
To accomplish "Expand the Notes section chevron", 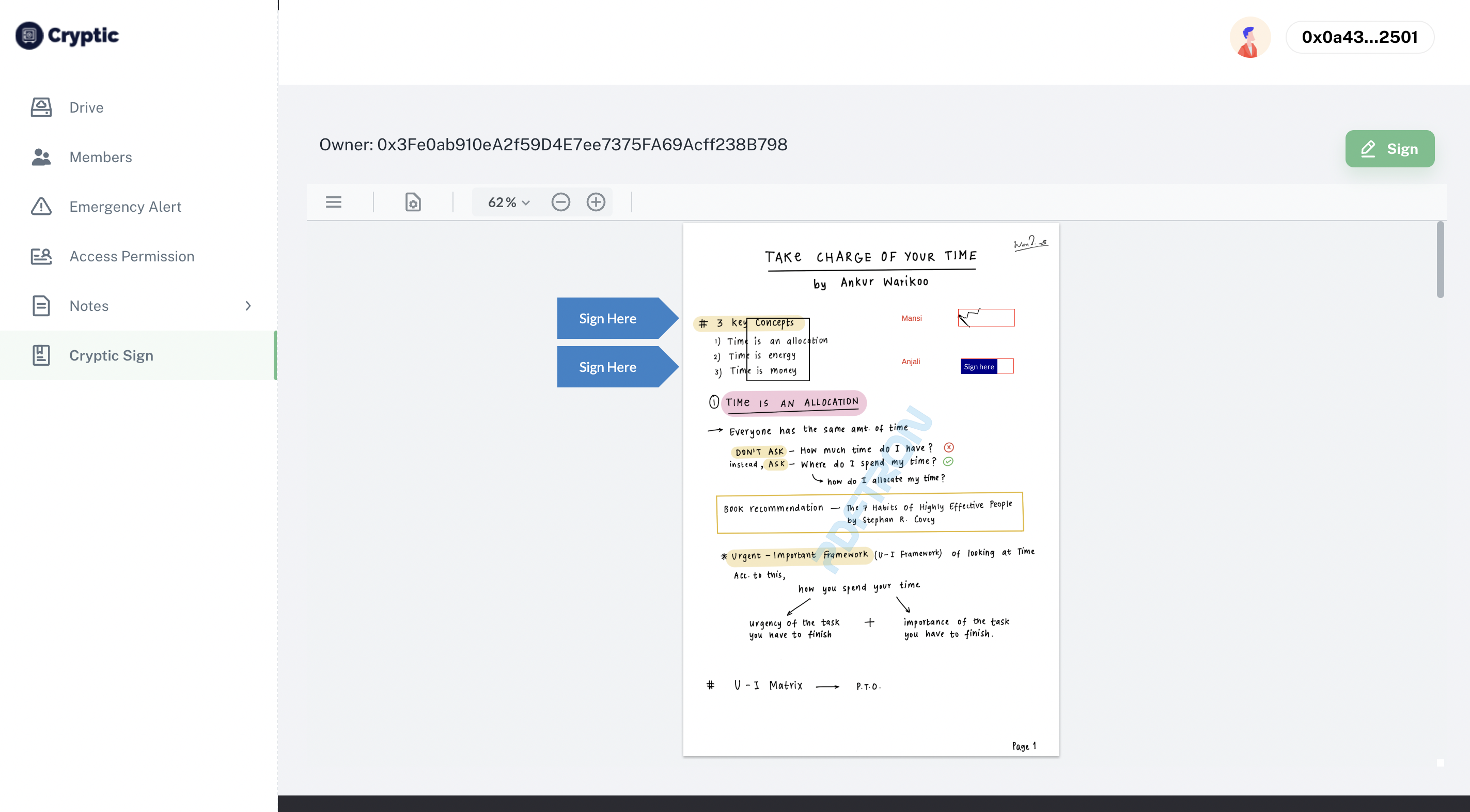I will pos(247,306).
